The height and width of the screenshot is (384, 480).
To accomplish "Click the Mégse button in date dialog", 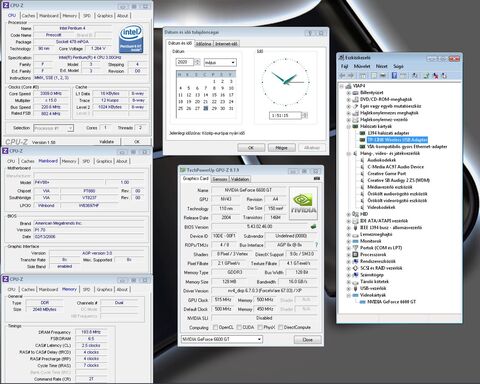I will coord(281,147).
